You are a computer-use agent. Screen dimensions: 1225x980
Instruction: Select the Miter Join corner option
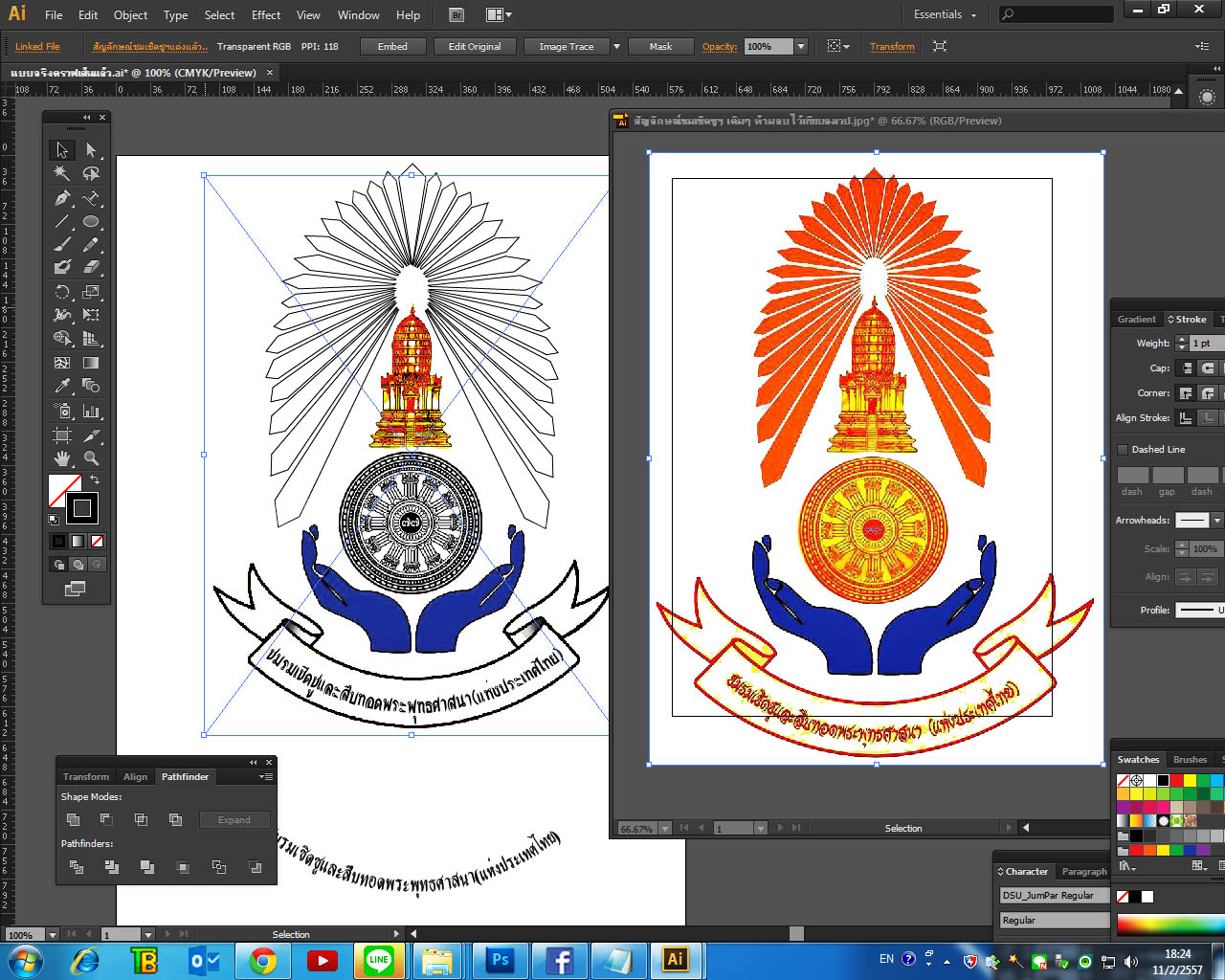[1186, 392]
